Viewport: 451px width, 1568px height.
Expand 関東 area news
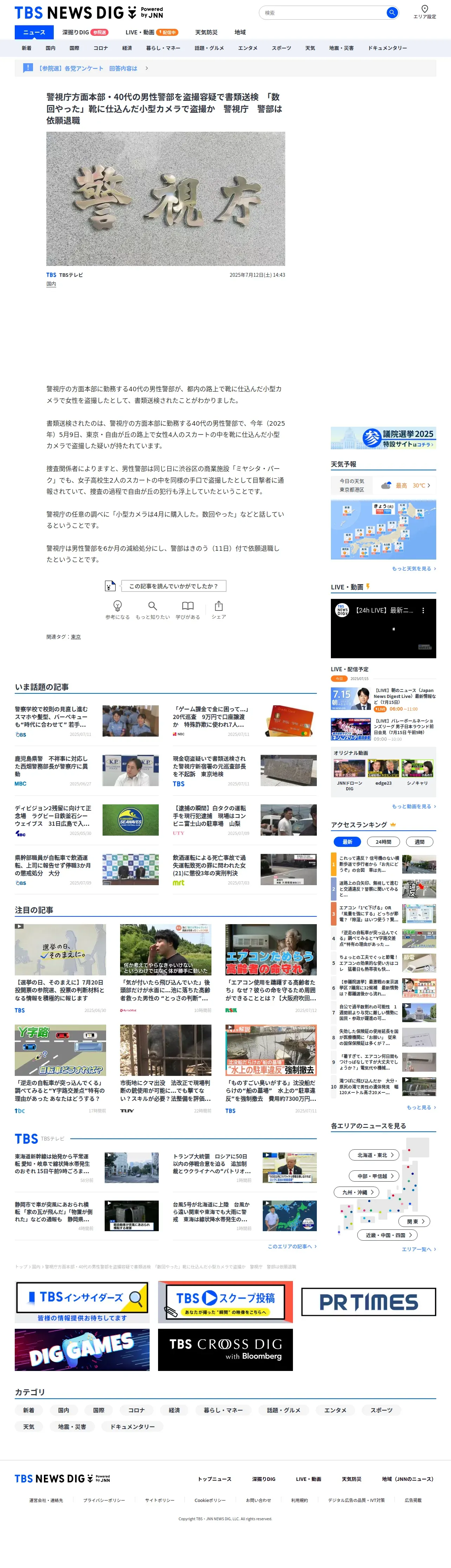tap(415, 1221)
